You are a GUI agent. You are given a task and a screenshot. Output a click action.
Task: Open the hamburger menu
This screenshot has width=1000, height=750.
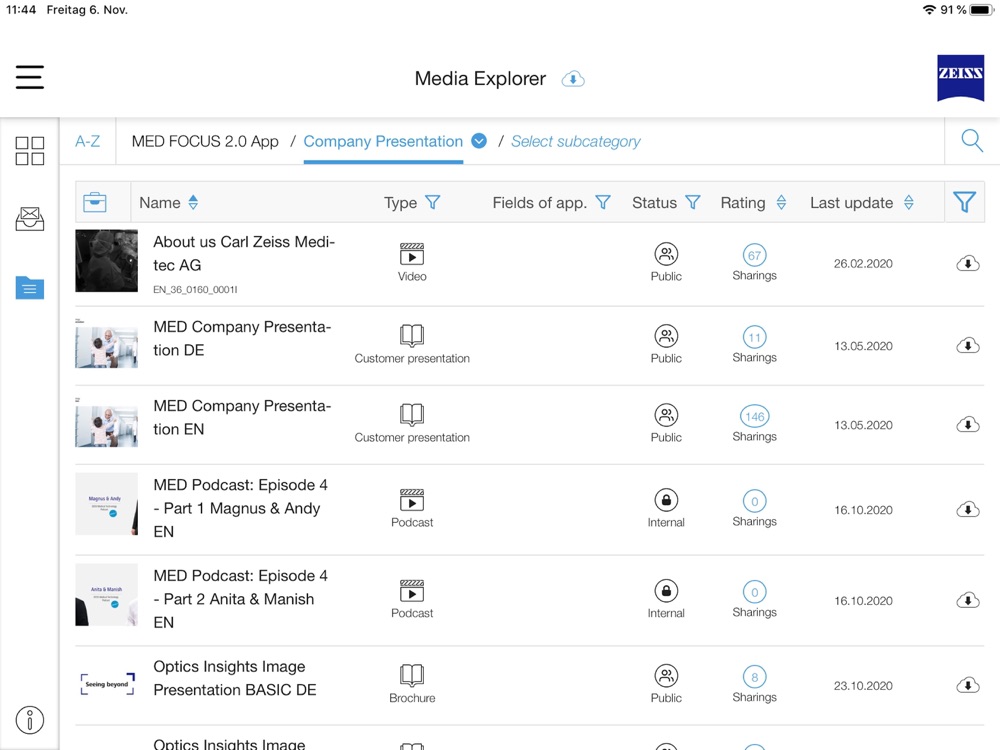pyautogui.click(x=29, y=77)
